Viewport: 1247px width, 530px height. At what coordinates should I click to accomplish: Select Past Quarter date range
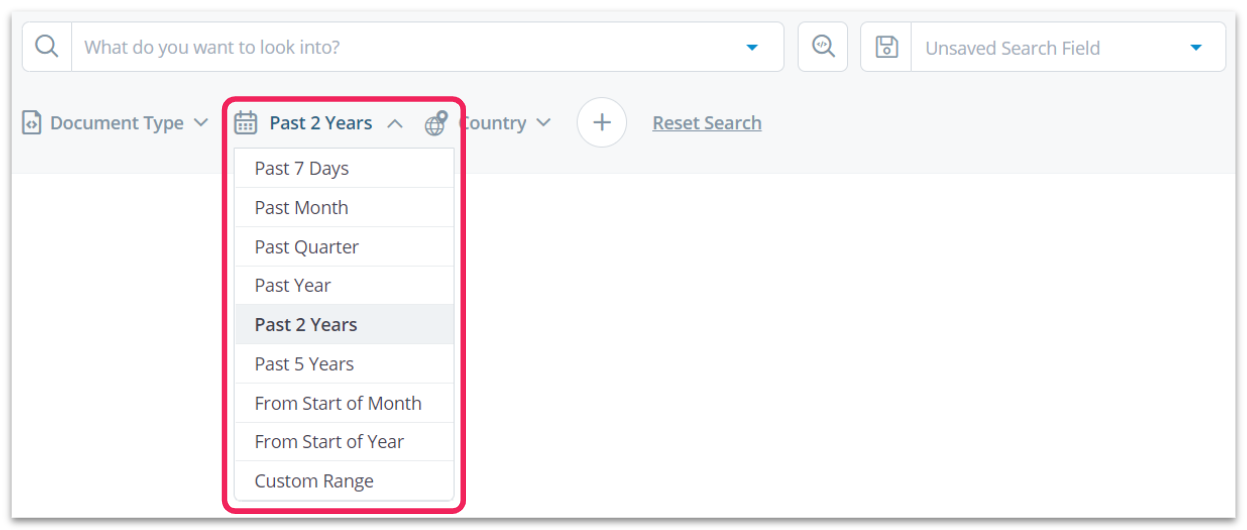307,247
